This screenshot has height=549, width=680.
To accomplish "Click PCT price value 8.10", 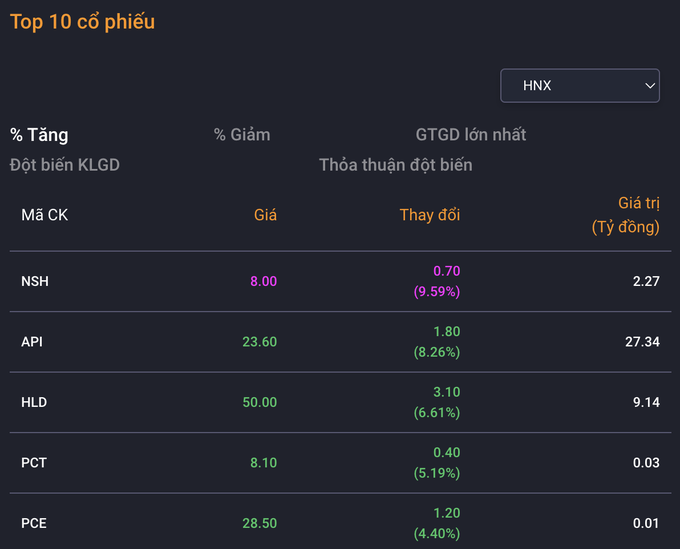I will click(263, 463).
